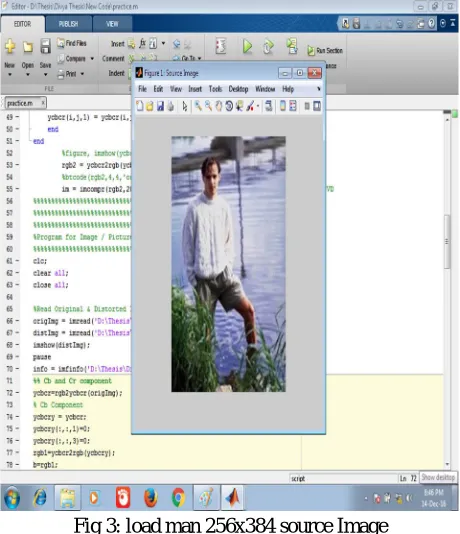
Task: Expand the Save button dropdown arrow
Action: pyautogui.click(x=45, y=74)
